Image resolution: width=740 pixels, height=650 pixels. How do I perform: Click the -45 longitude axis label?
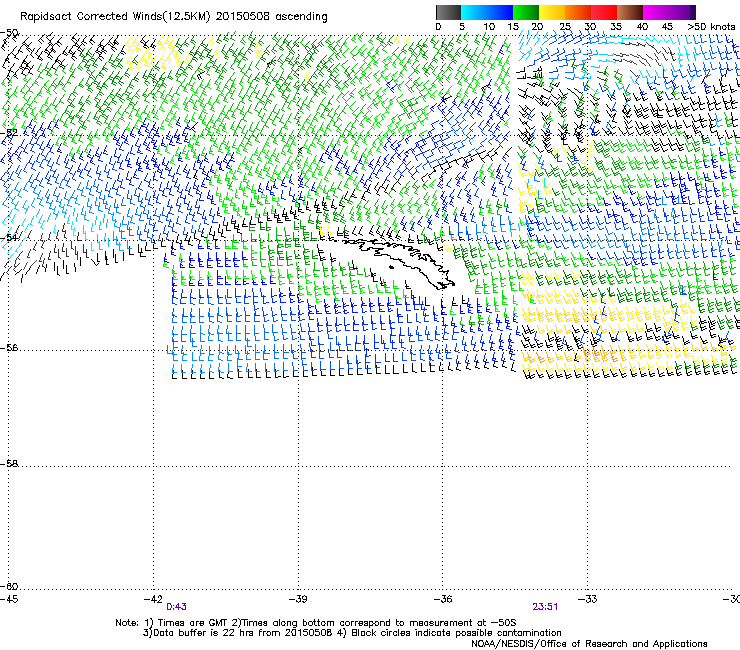pyautogui.click(x=9, y=599)
